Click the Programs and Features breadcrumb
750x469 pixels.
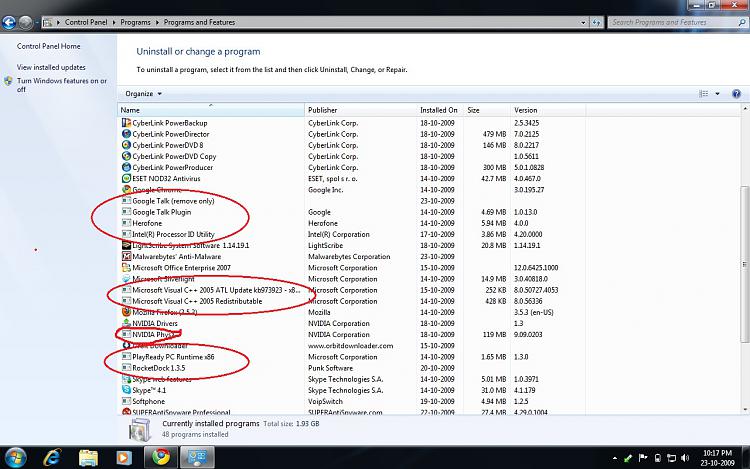tap(199, 22)
